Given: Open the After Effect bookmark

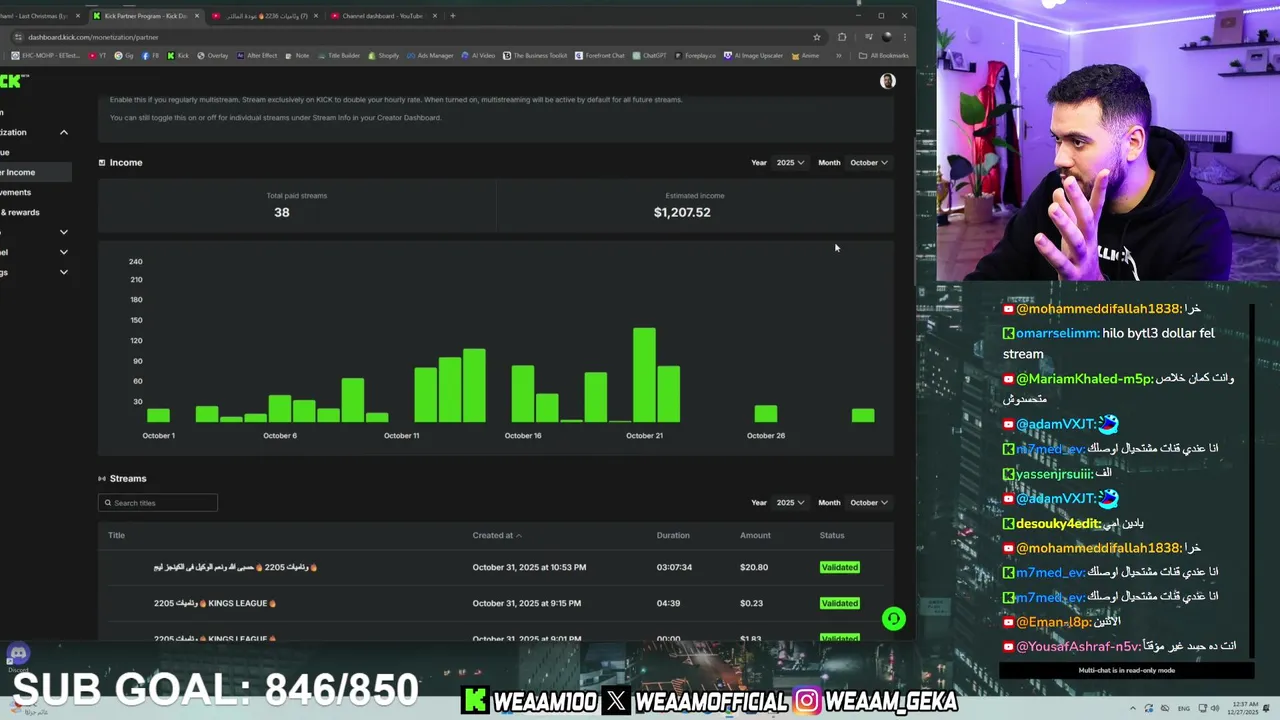Looking at the screenshot, I should [257, 56].
